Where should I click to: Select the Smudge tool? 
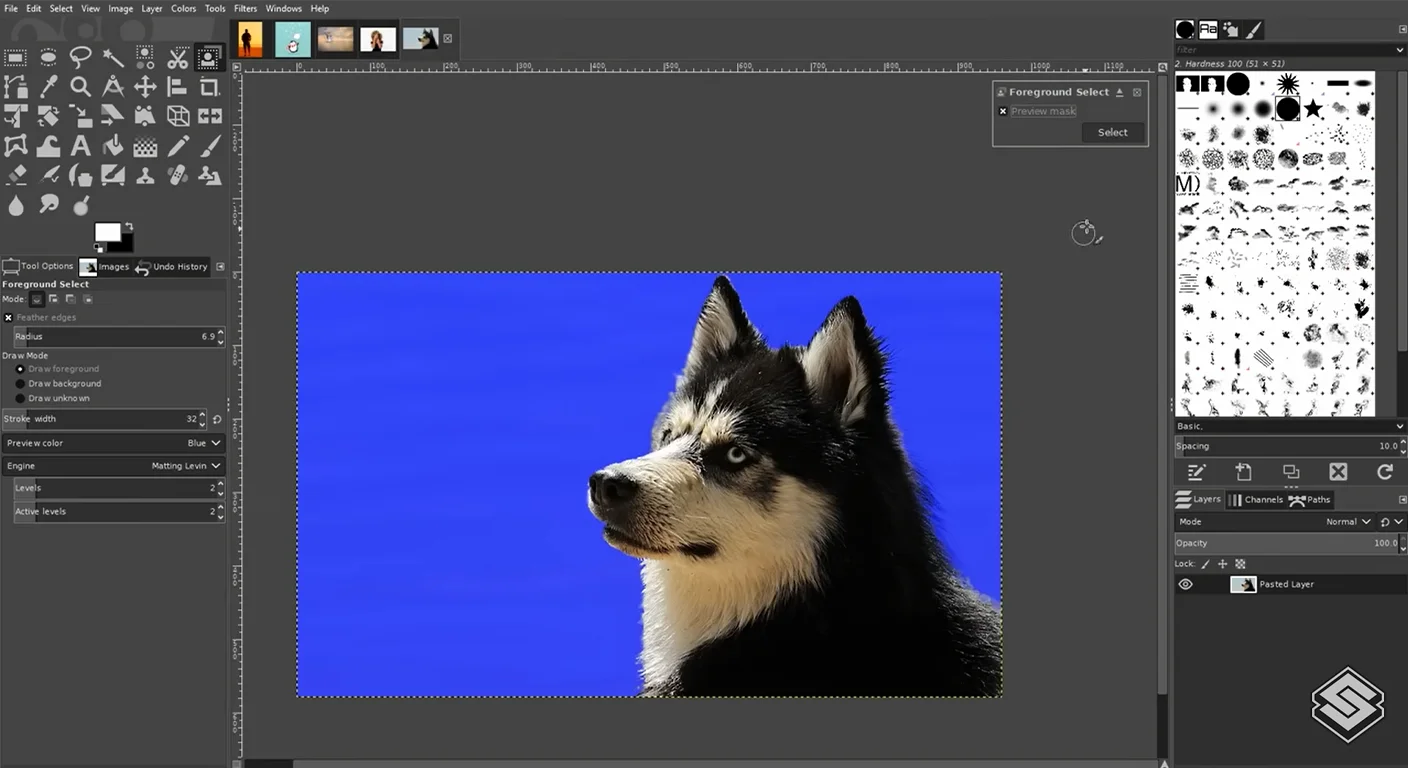[x=48, y=205]
